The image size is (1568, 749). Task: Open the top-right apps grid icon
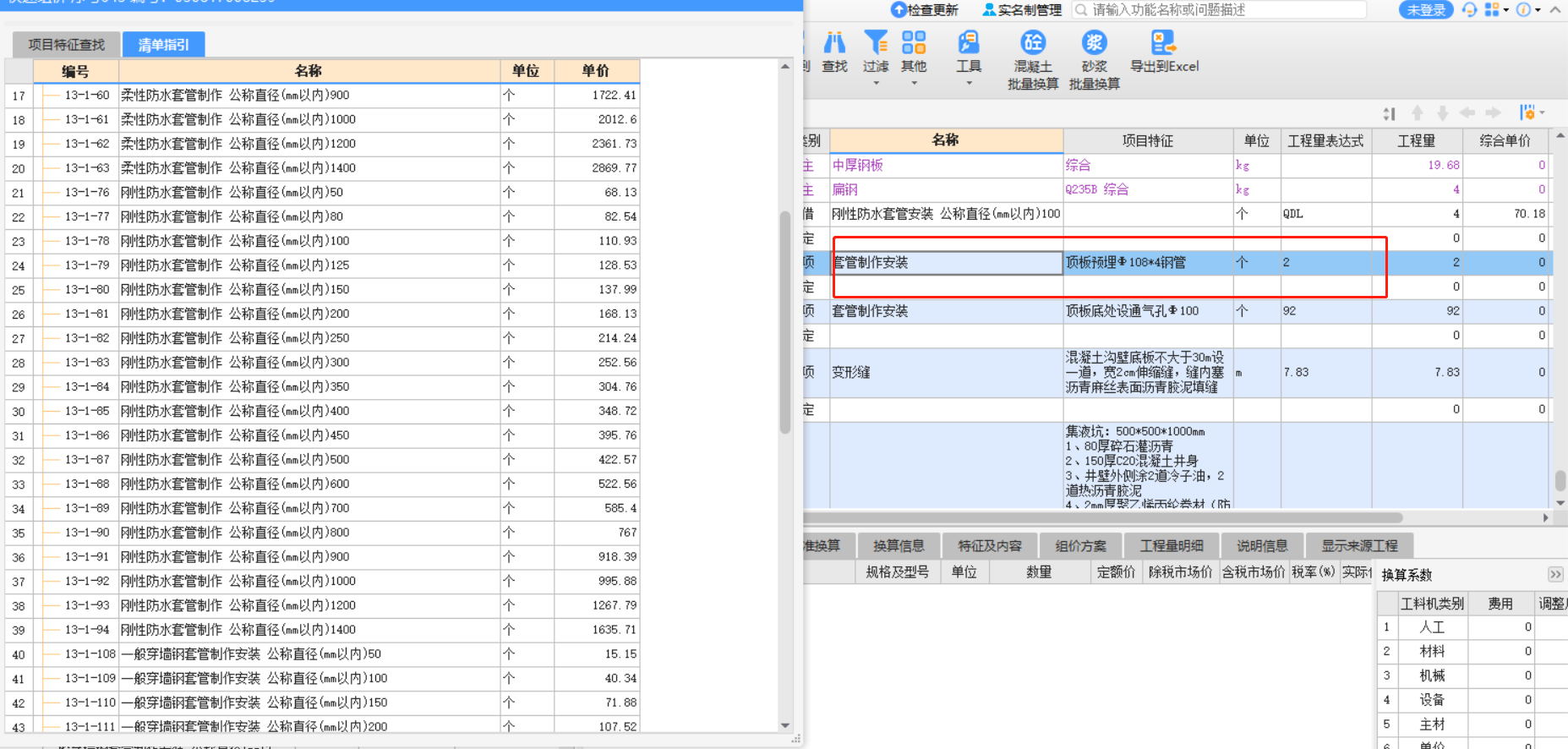click(1492, 10)
